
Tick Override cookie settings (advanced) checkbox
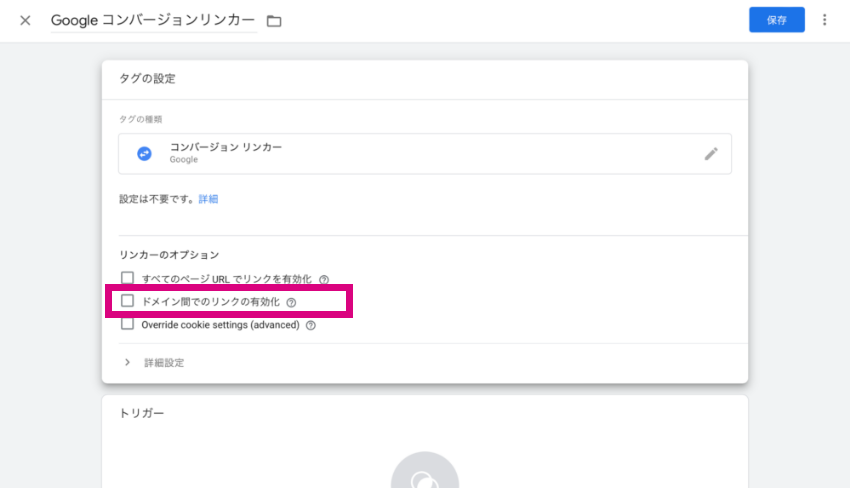click(x=127, y=324)
